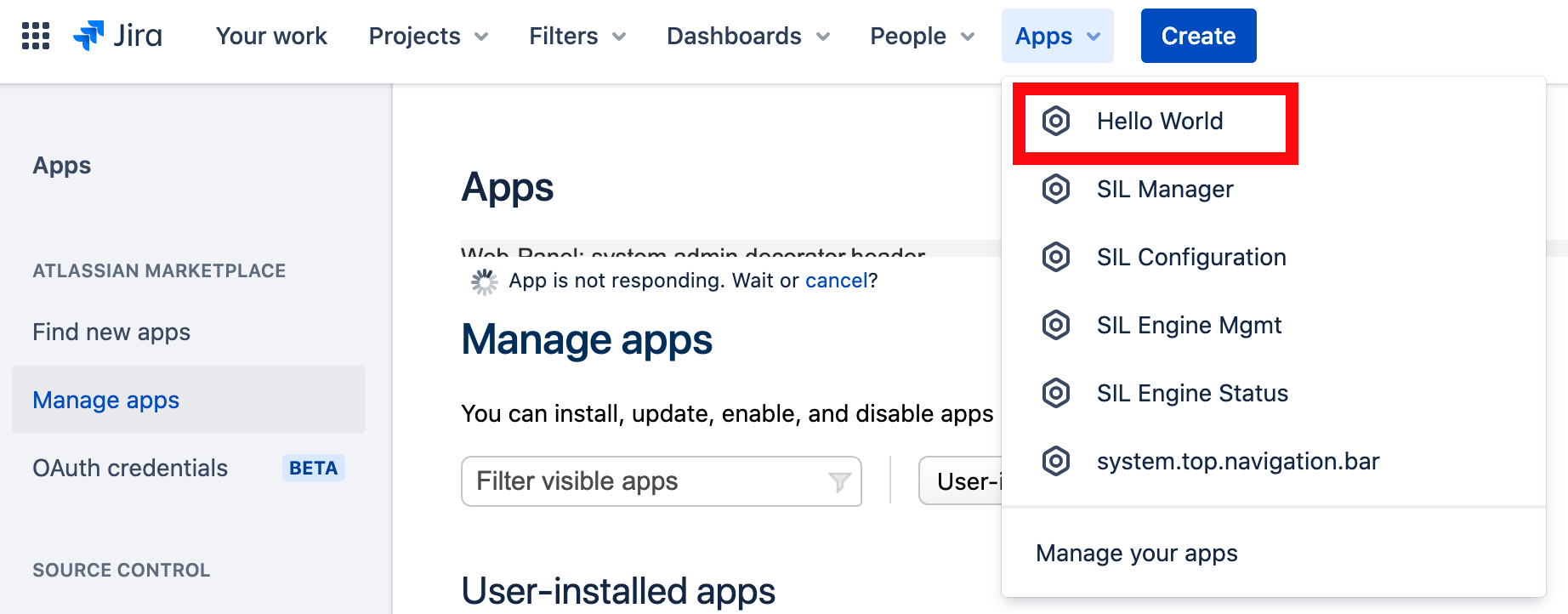Click the Hello World app icon
This screenshot has height=614, width=1568.
(1056, 121)
